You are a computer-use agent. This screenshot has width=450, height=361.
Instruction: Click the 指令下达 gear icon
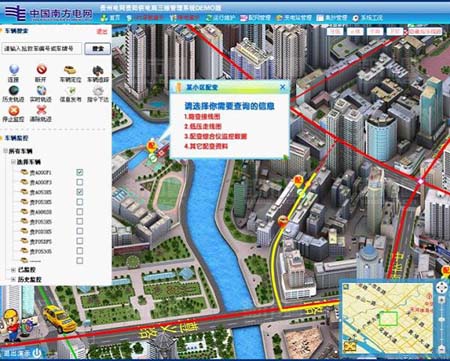98,90
